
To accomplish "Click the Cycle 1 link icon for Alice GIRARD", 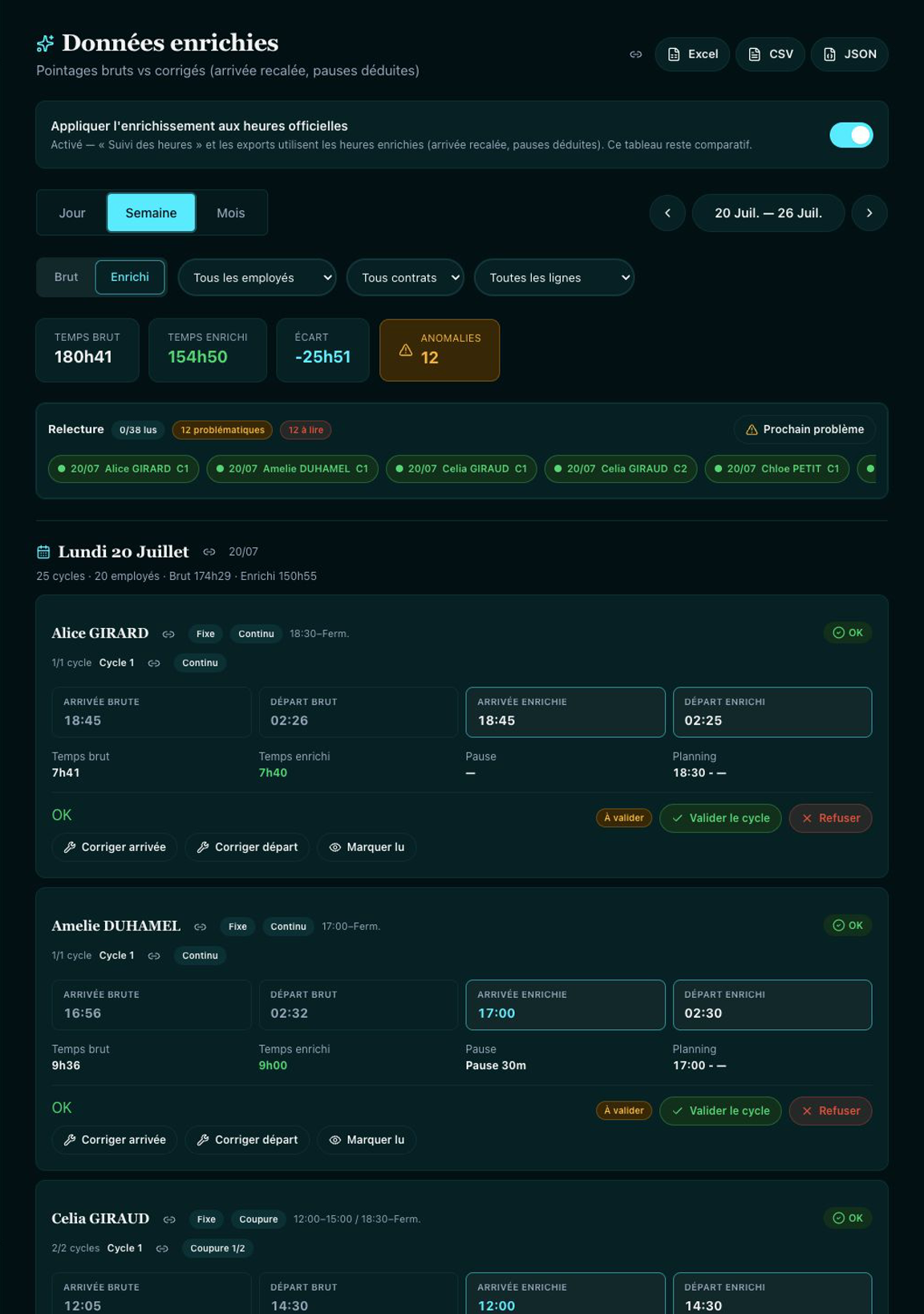I will pyautogui.click(x=154, y=663).
